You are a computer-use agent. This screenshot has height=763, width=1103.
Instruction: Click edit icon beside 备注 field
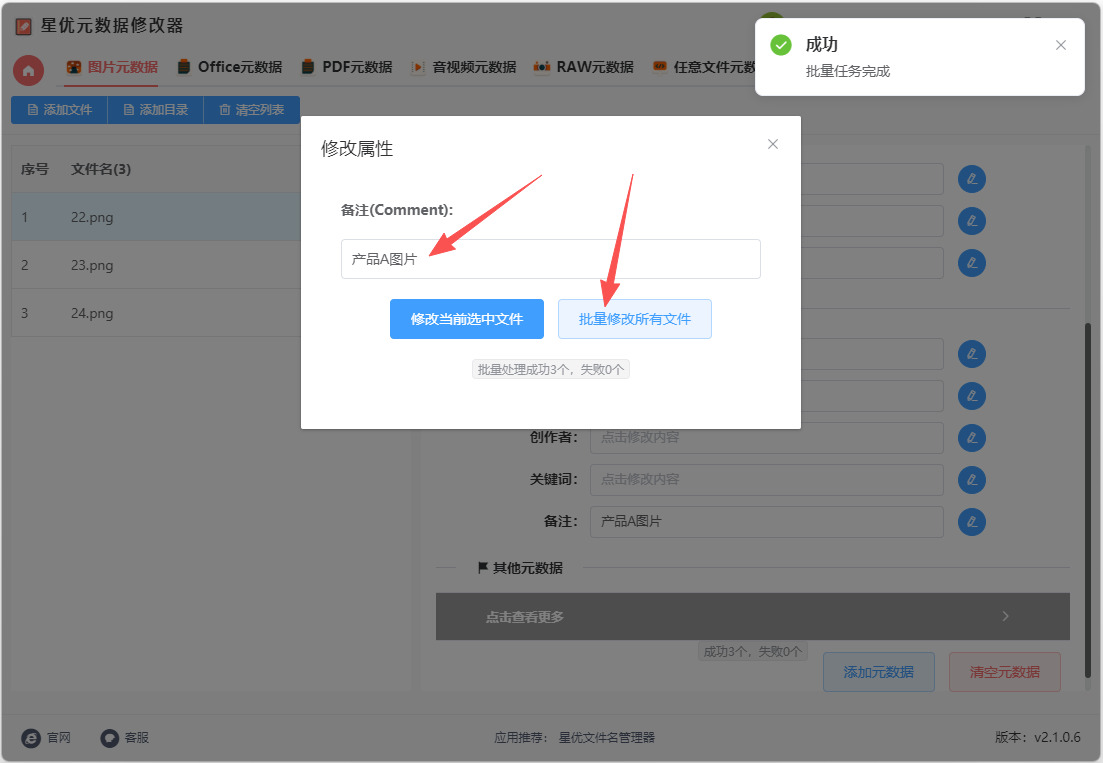(x=971, y=522)
